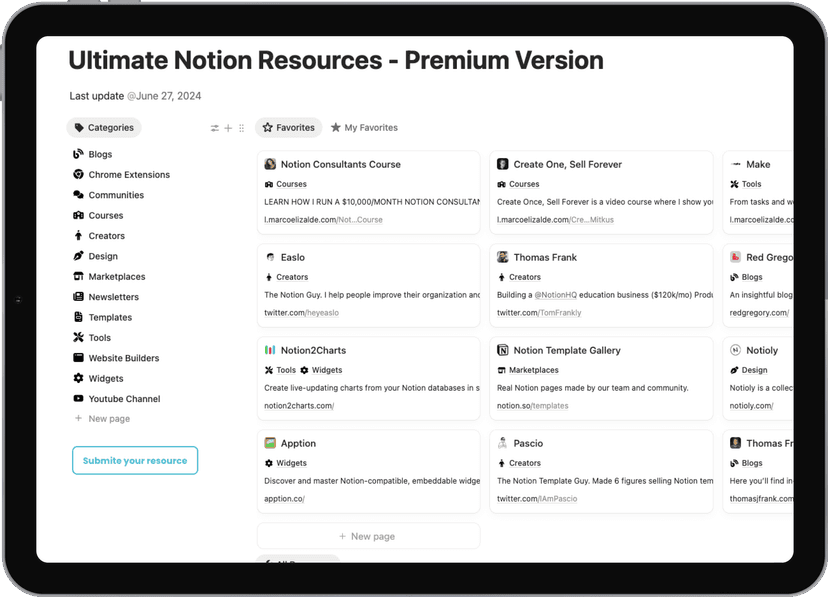Screen dimensions: 828x597
Task: Click the Submite your resource button
Action: coord(134,460)
